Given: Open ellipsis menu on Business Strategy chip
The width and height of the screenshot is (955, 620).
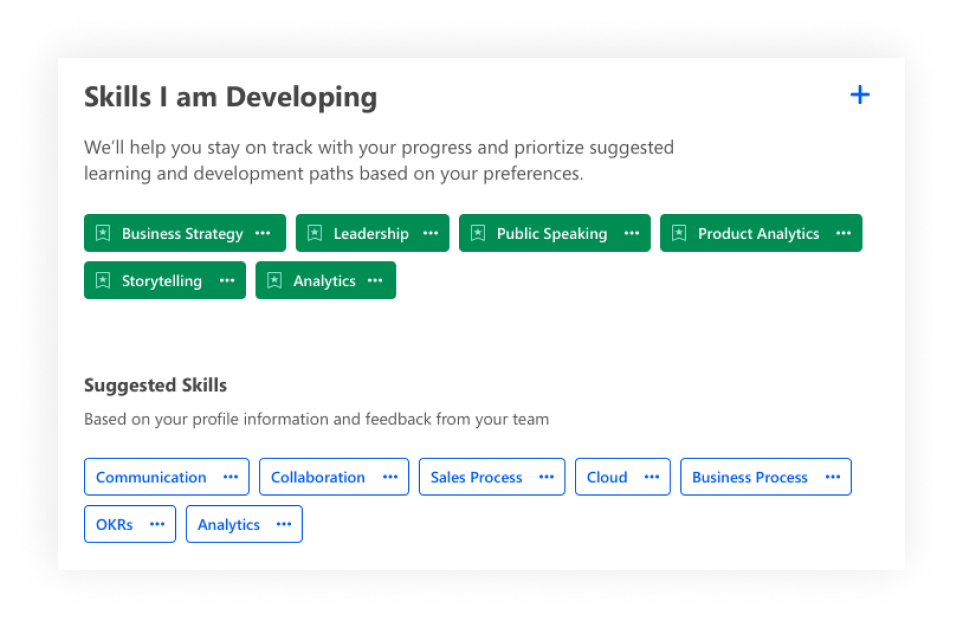Looking at the screenshot, I should 263,233.
